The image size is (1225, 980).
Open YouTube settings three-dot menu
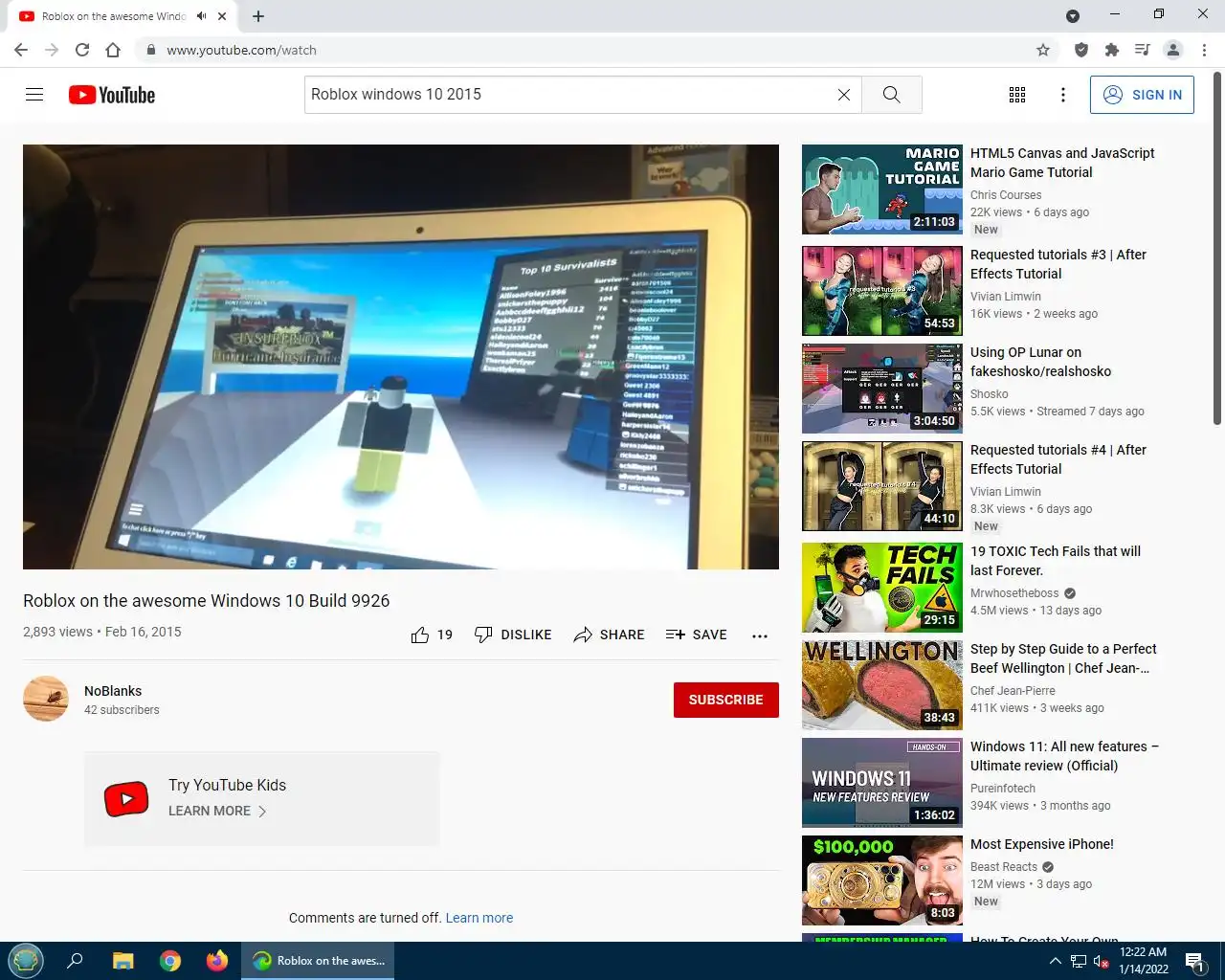tap(1062, 95)
